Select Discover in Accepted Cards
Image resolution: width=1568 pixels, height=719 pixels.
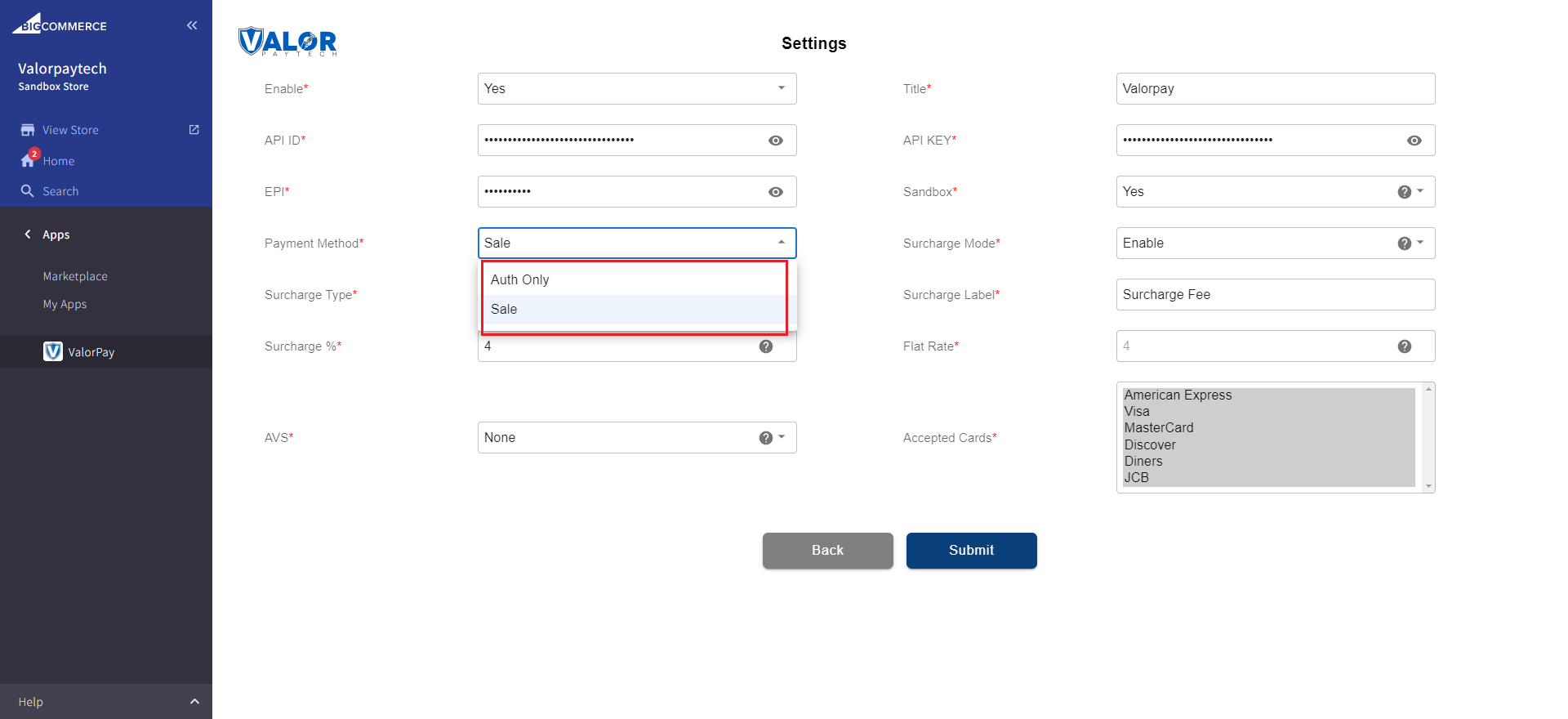[1268, 445]
